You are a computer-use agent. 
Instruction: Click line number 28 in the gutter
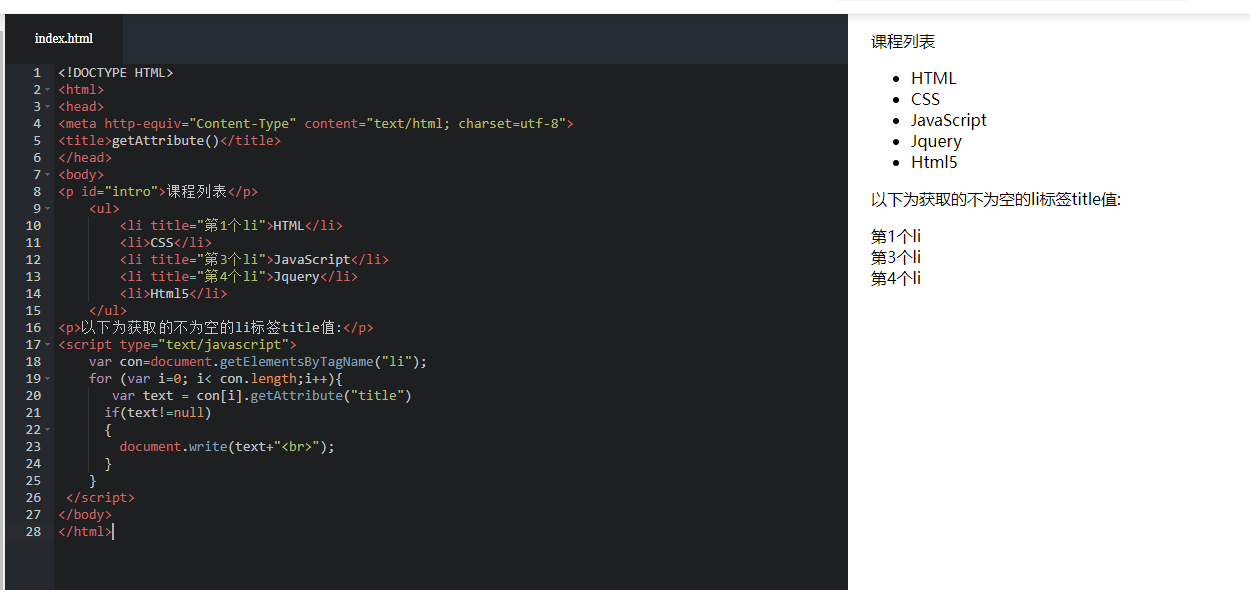click(33, 532)
